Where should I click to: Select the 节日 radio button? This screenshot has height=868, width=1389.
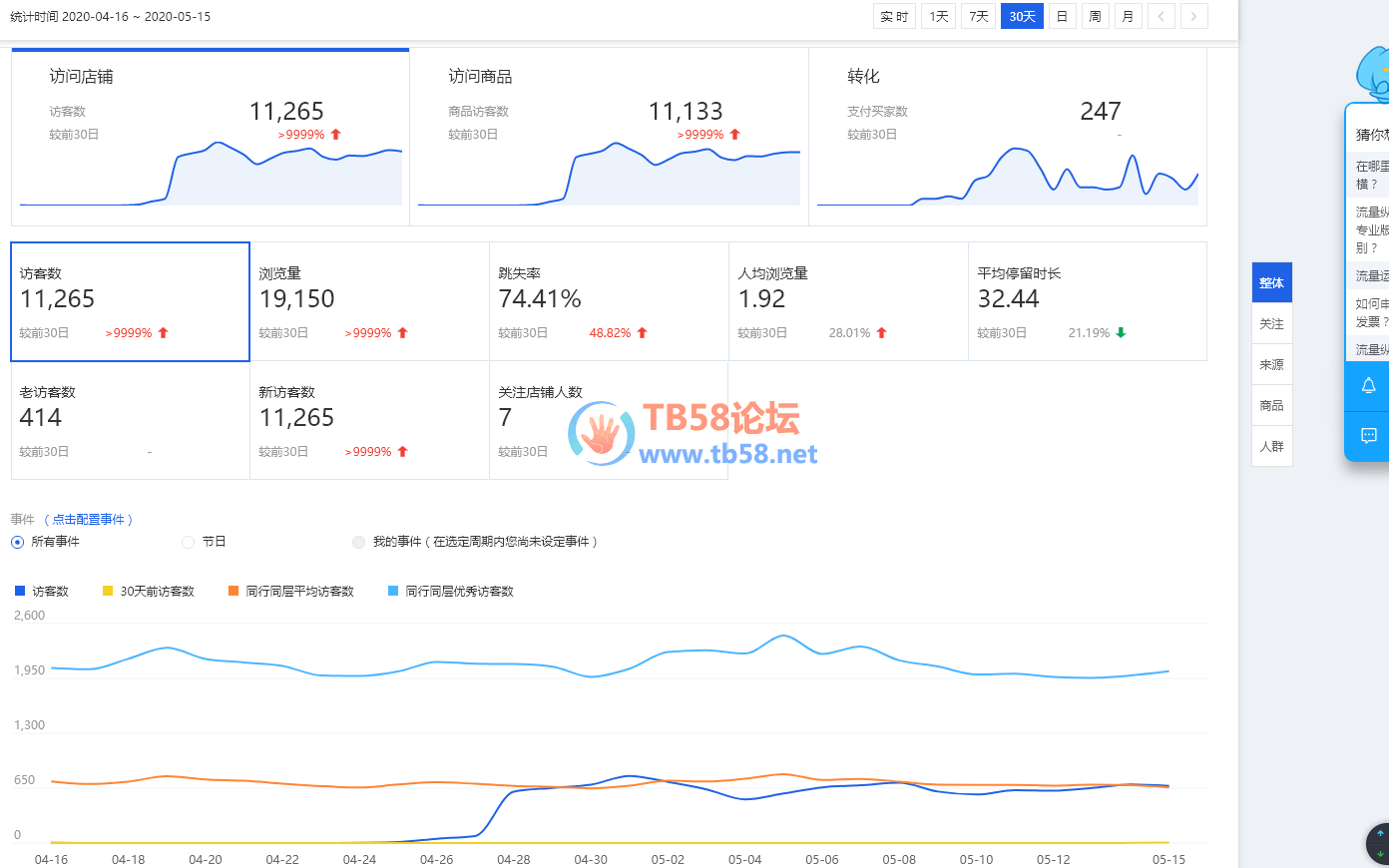coord(188,542)
